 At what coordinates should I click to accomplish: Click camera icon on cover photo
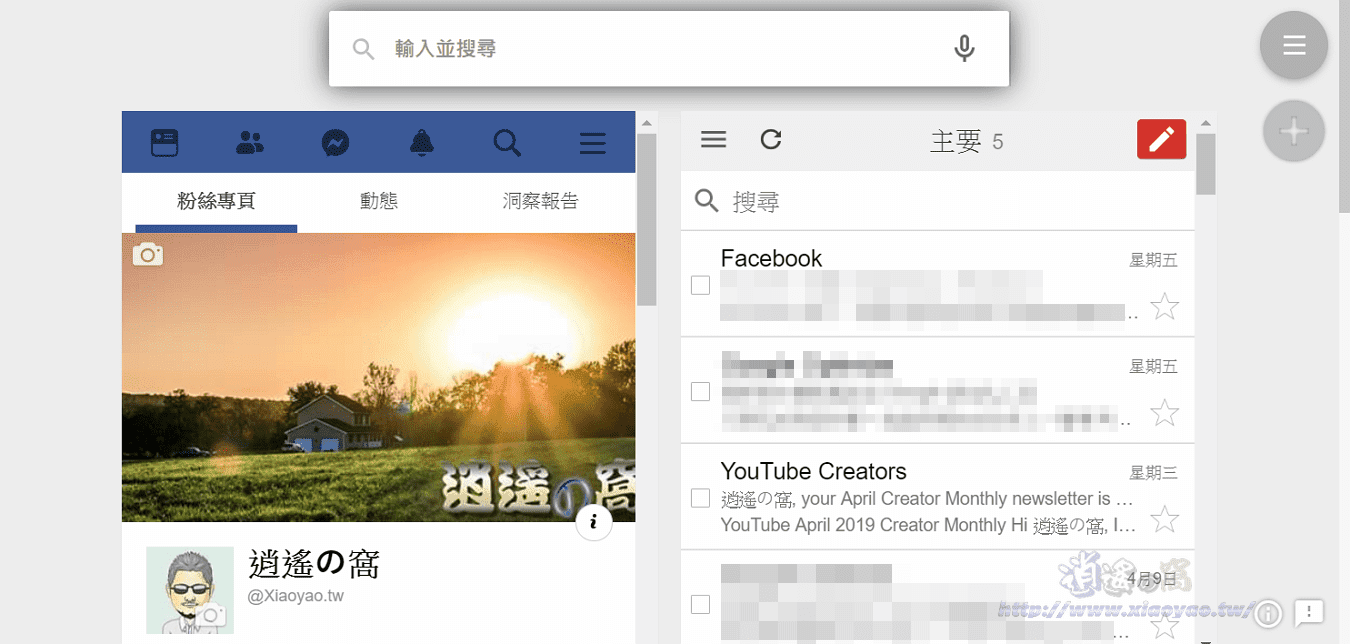[147, 254]
